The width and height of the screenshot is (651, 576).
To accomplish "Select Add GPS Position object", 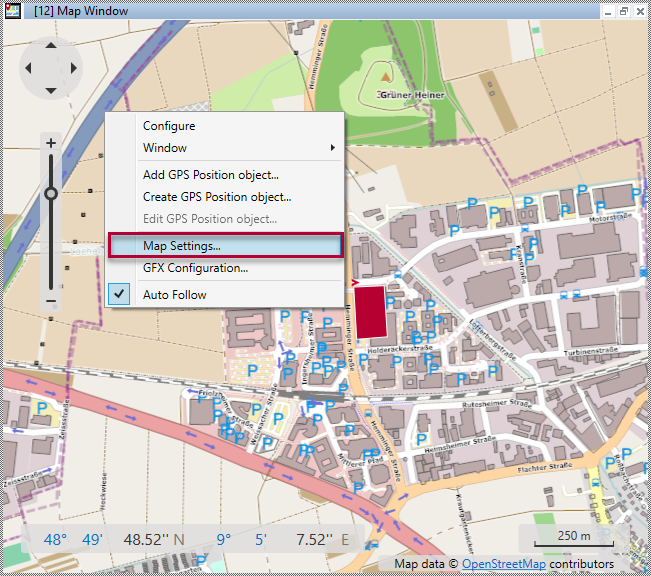I will click(210, 175).
